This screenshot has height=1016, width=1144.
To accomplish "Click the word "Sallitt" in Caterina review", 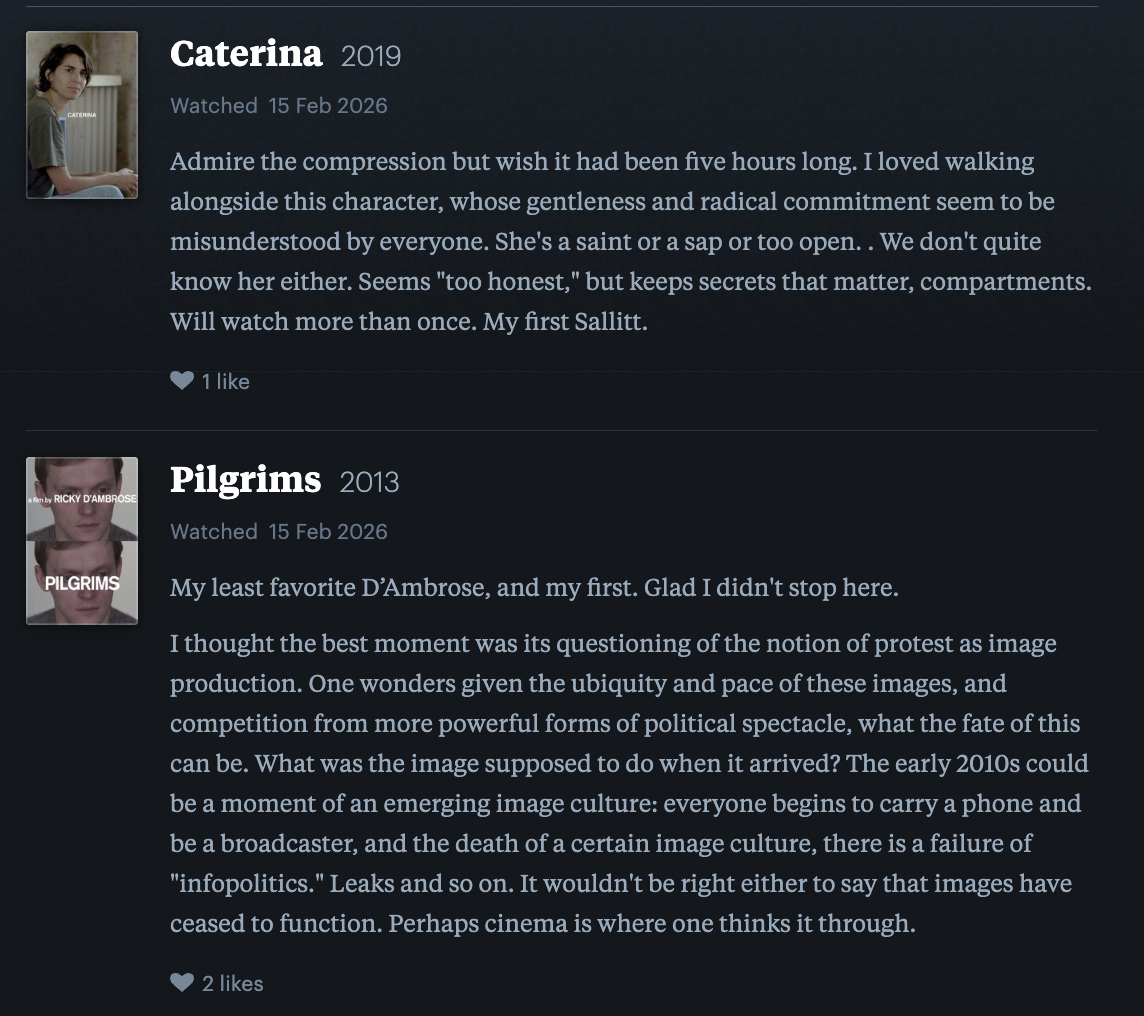I will 607,323.
